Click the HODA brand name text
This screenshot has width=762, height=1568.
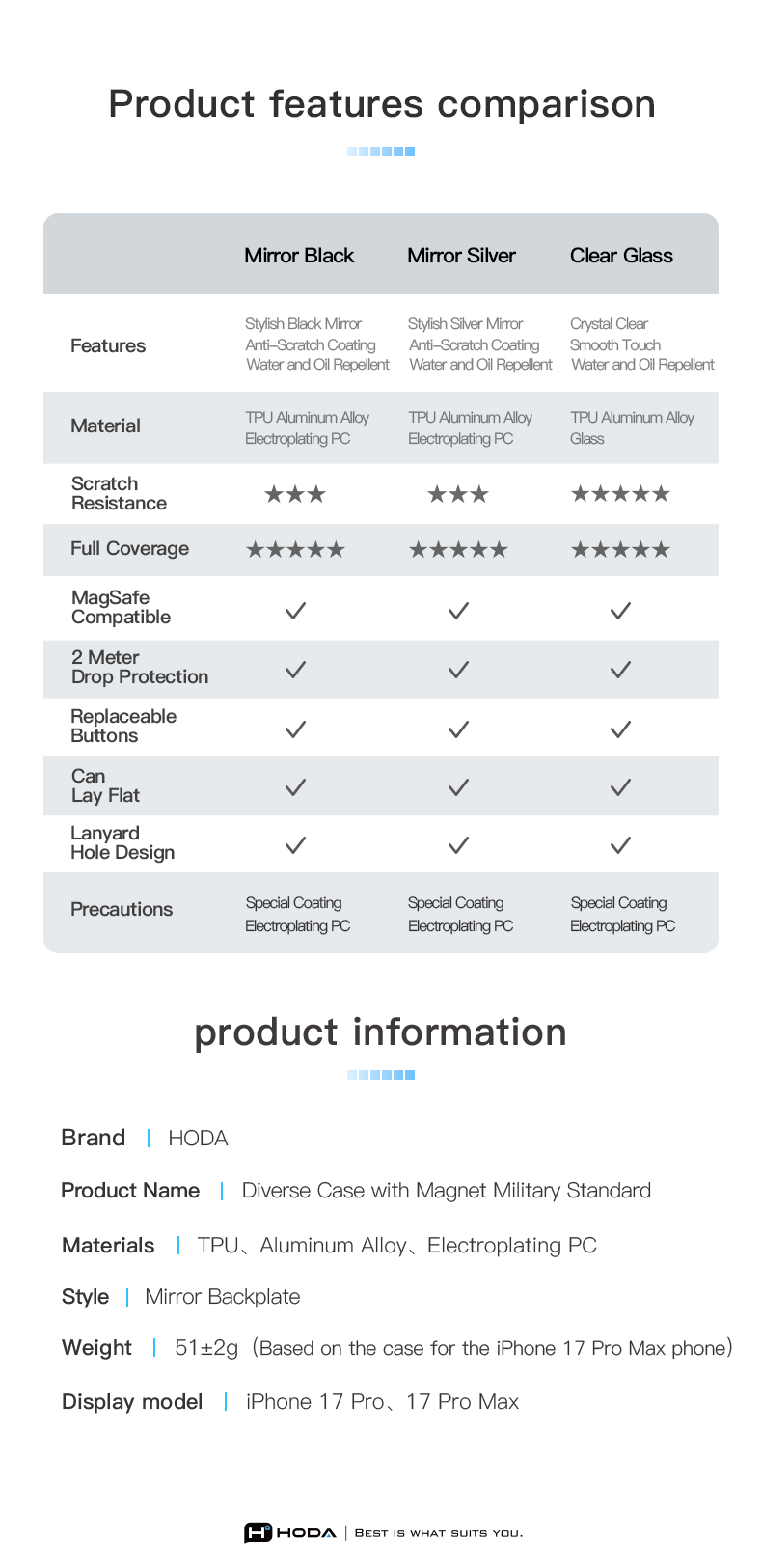tap(198, 1139)
